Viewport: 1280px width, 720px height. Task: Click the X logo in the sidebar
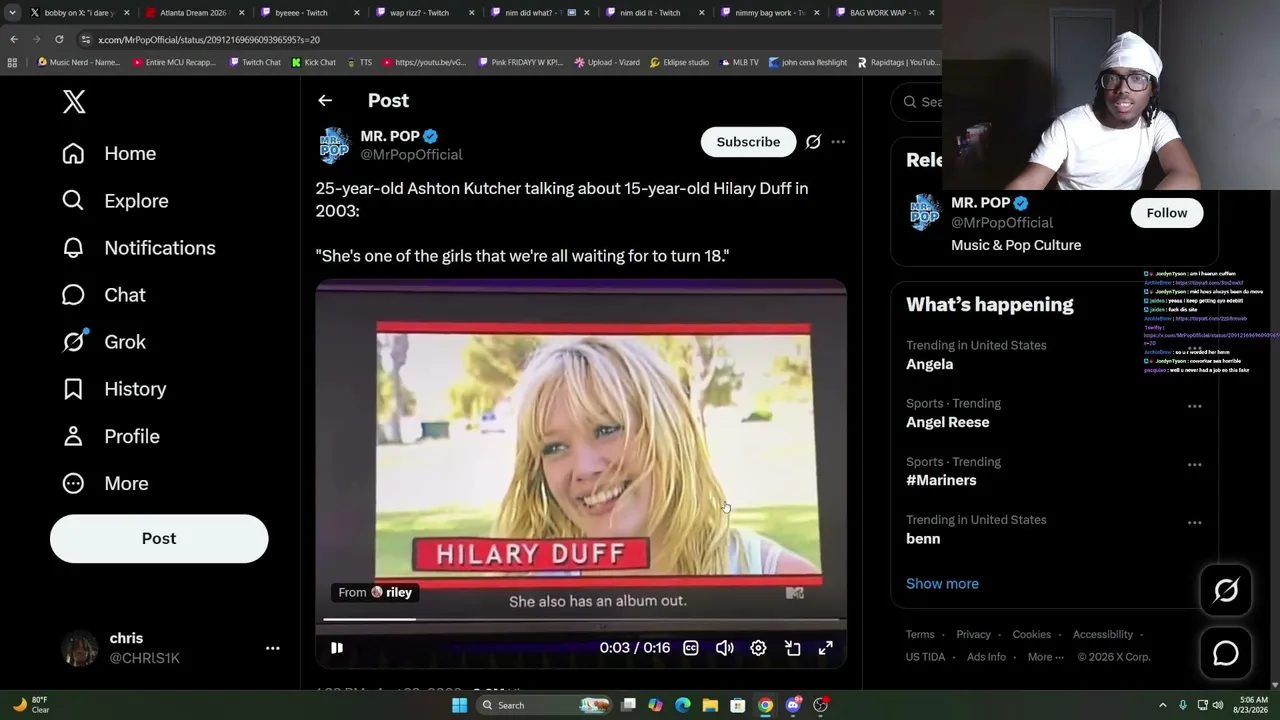[x=74, y=101]
